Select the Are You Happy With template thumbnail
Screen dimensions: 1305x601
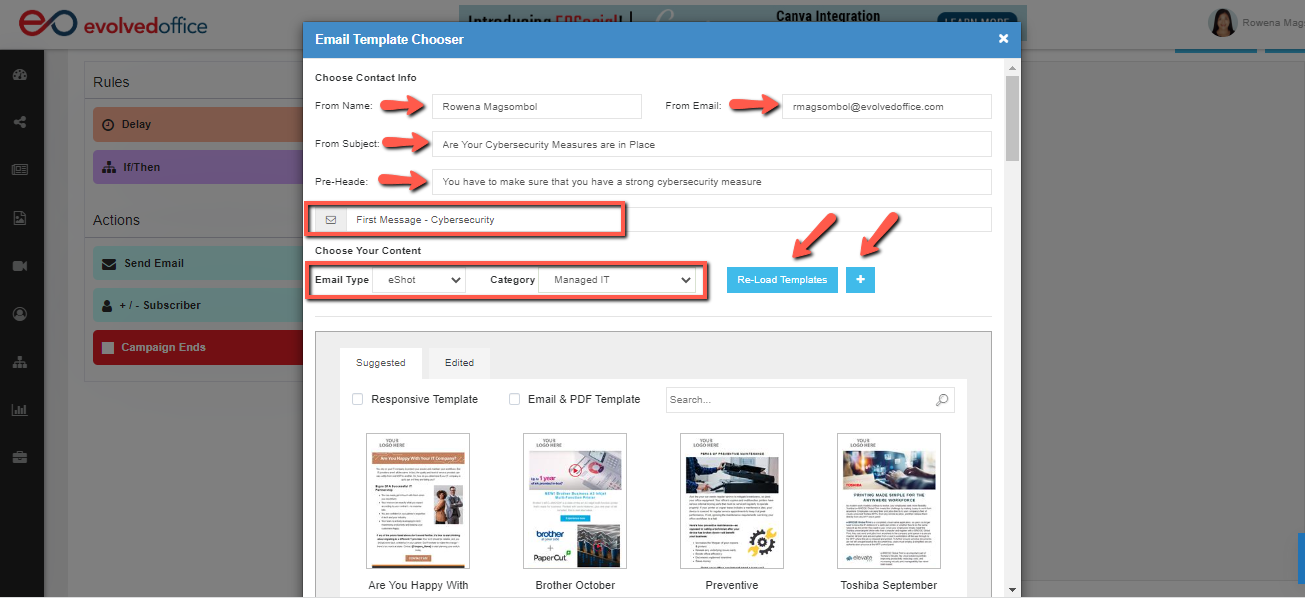(x=418, y=501)
